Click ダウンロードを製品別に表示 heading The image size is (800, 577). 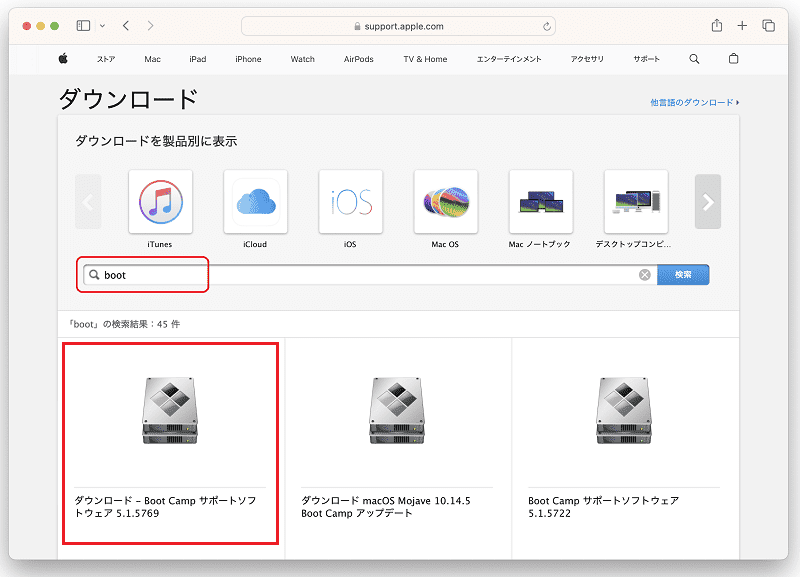point(156,141)
